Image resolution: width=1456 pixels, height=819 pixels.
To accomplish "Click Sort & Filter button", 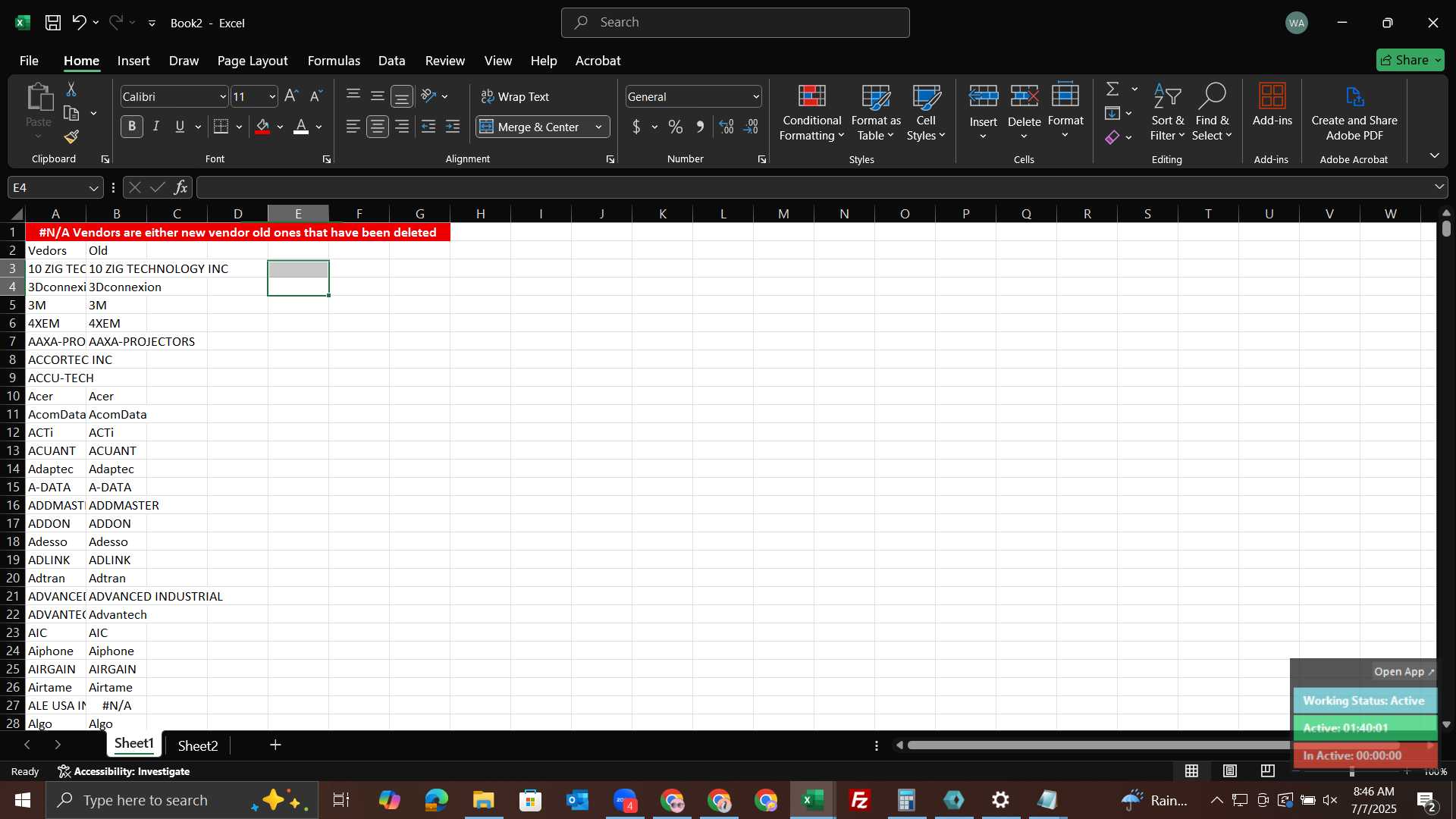I will point(1167,112).
